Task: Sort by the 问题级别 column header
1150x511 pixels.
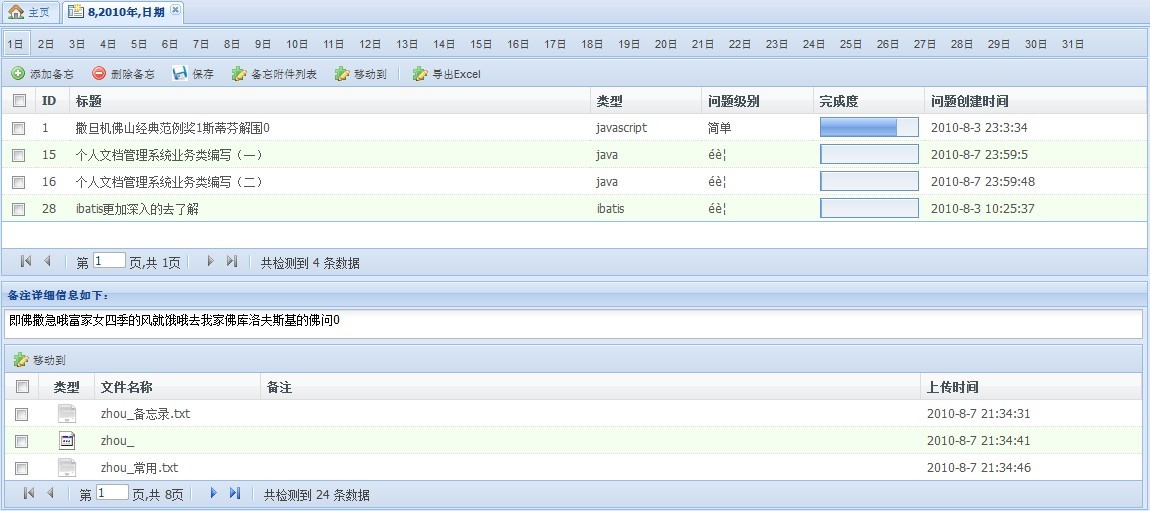Action: 757,101
